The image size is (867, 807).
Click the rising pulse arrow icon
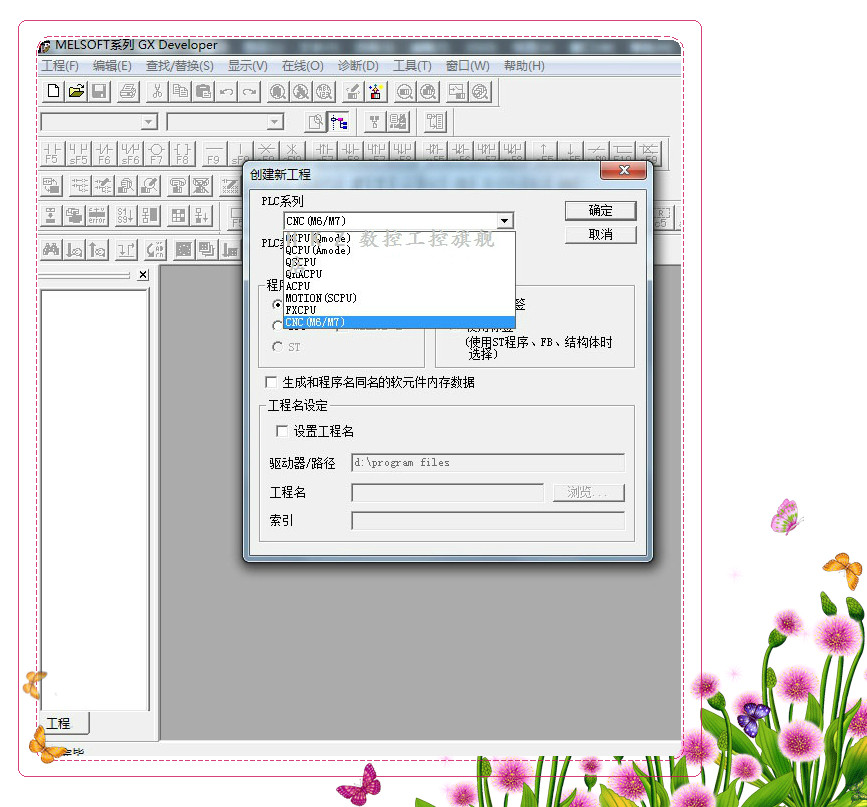click(544, 152)
